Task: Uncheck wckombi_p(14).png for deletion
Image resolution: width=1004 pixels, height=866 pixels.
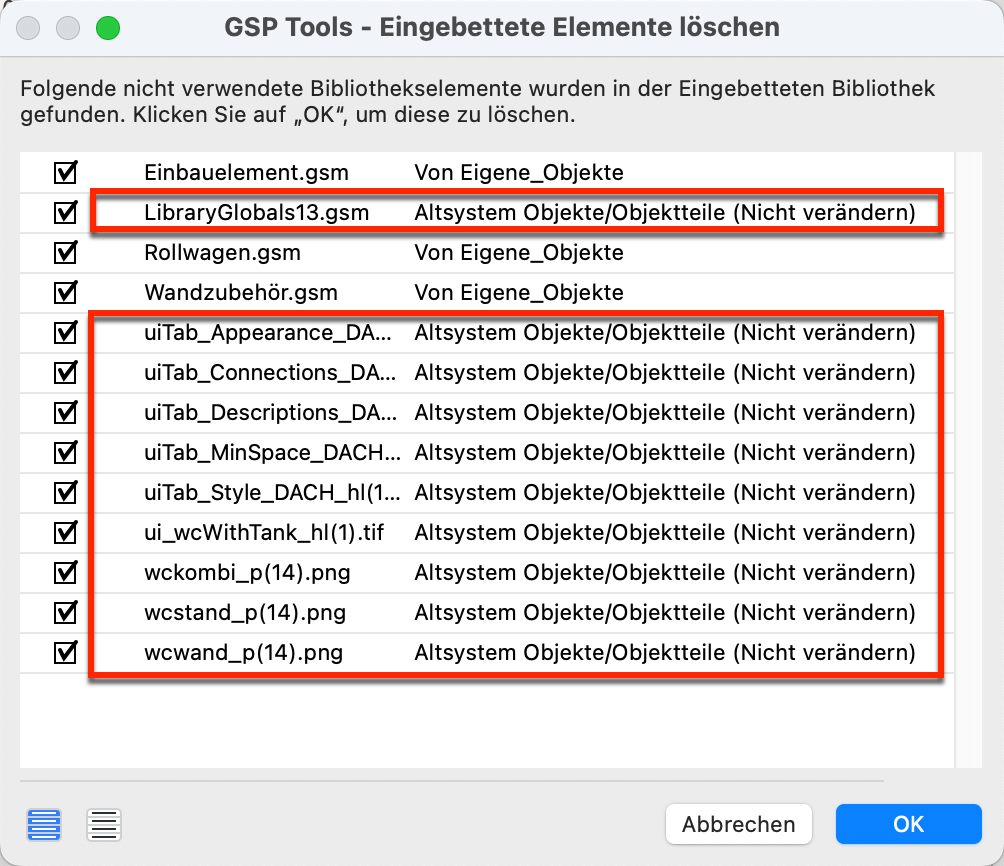Action: pyautogui.click(x=65, y=572)
